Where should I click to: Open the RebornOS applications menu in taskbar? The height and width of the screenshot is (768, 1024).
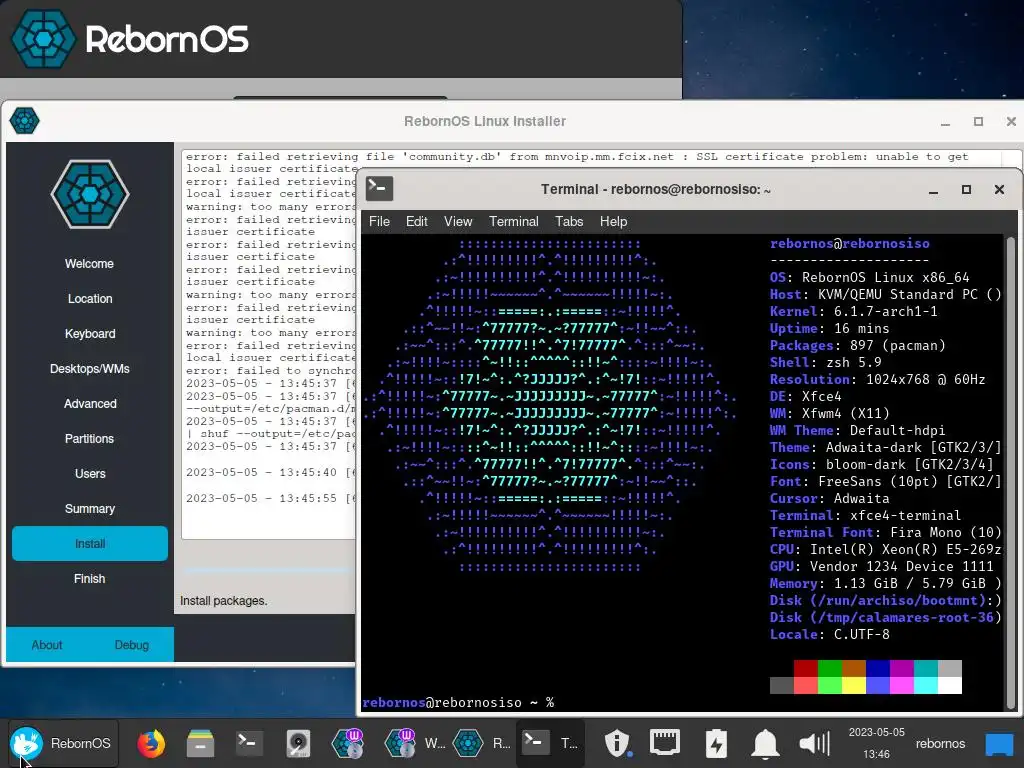point(63,743)
